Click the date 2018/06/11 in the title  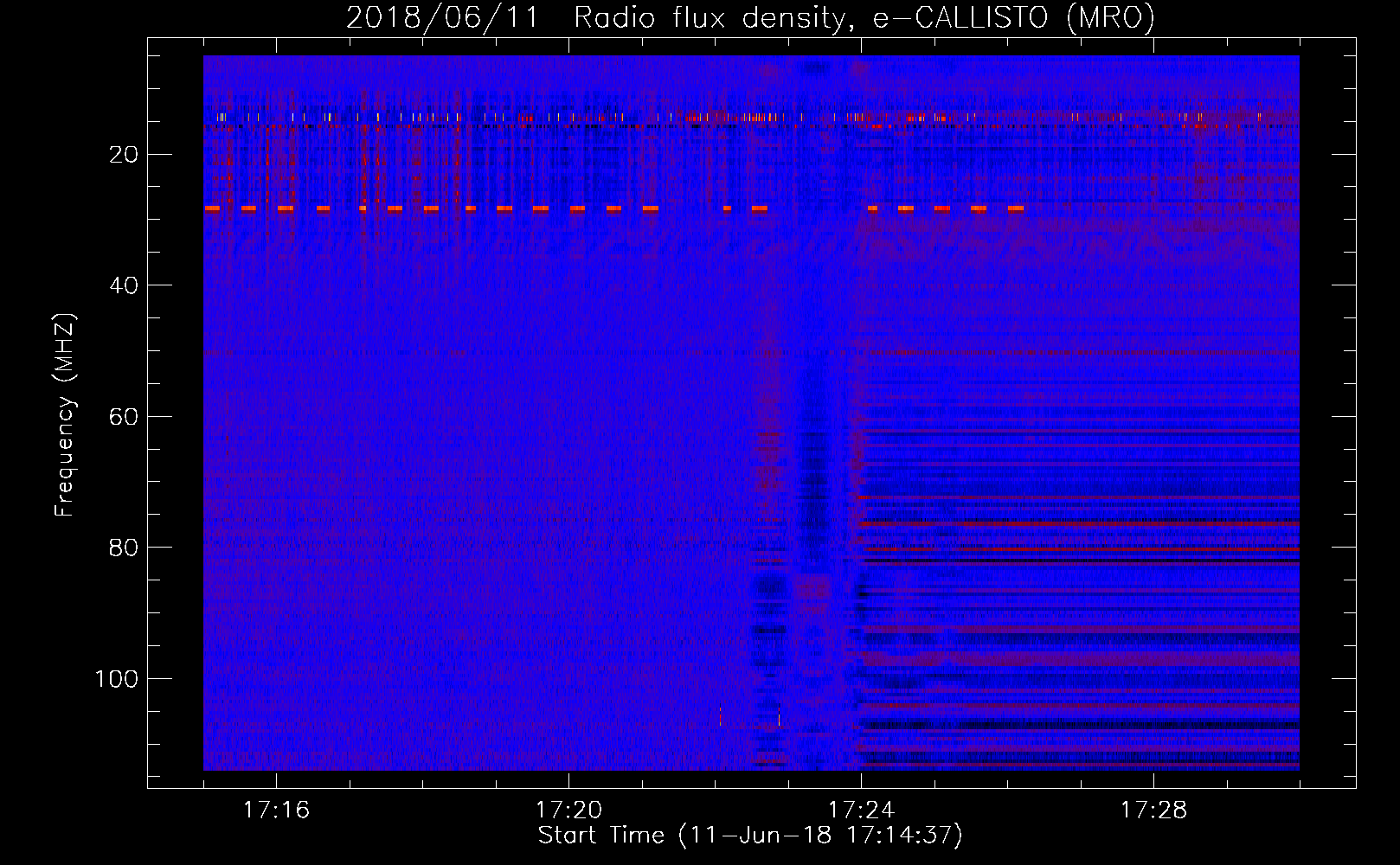[x=442, y=18]
